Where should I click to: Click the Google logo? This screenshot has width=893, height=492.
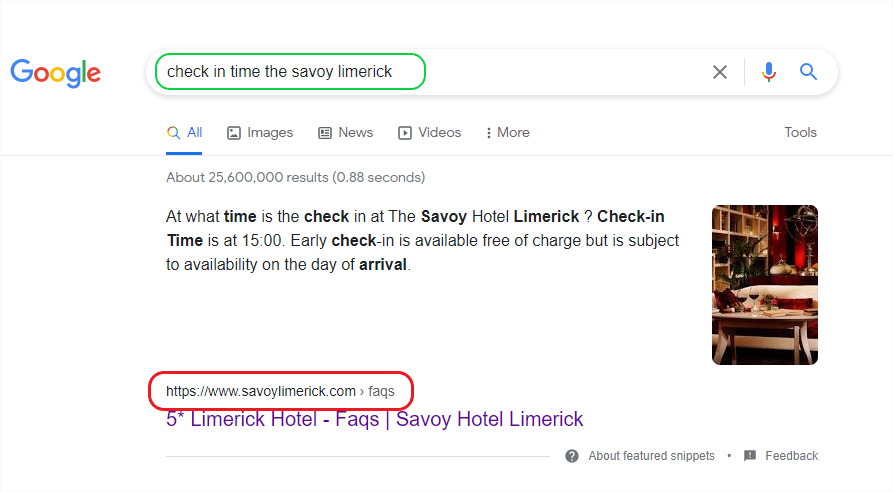[x=56, y=72]
